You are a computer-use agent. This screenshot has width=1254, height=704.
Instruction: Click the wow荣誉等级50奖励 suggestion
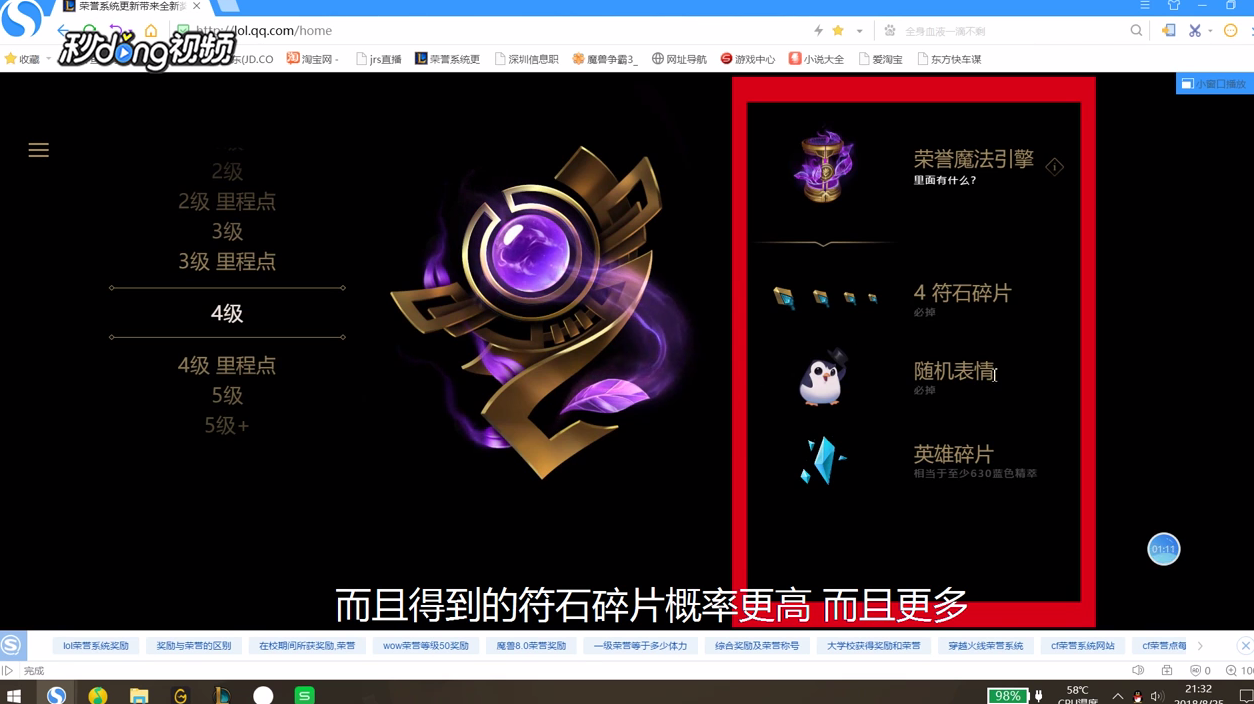[426, 646]
